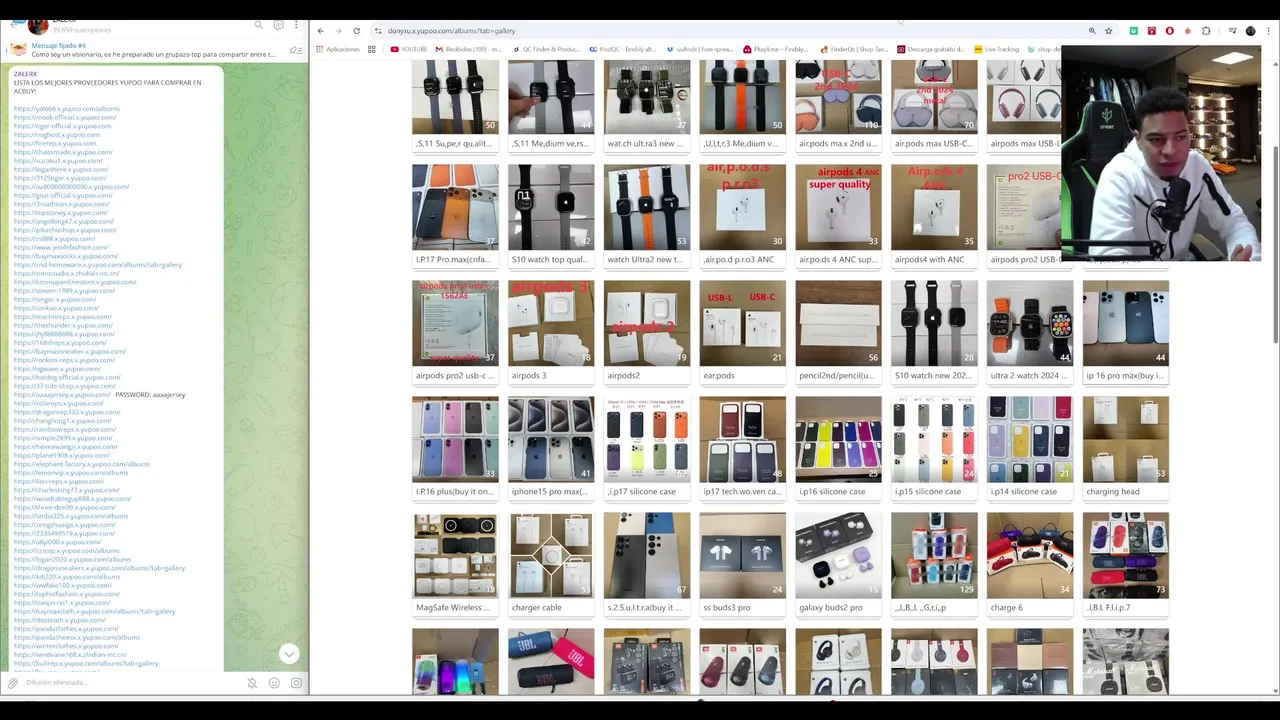This screenshot has height=720, width=1280.
Task: Open the ip17 tech.wo.ven case album
Action: (x=742, y=439)
